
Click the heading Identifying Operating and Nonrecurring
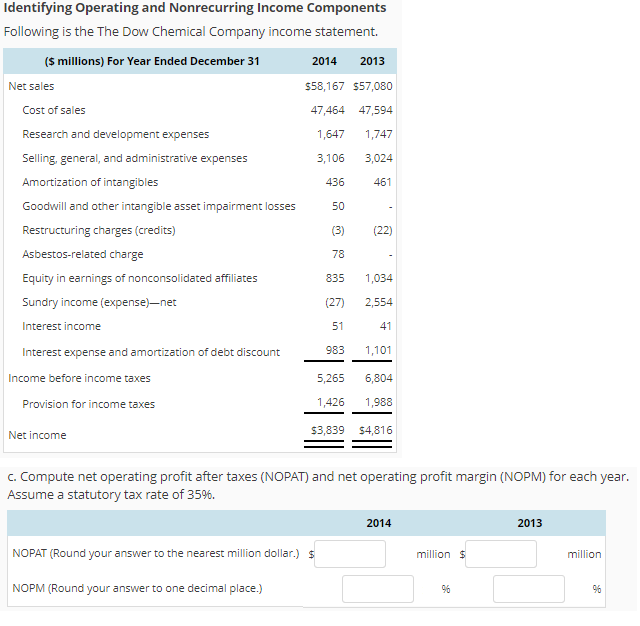[195, 8]
